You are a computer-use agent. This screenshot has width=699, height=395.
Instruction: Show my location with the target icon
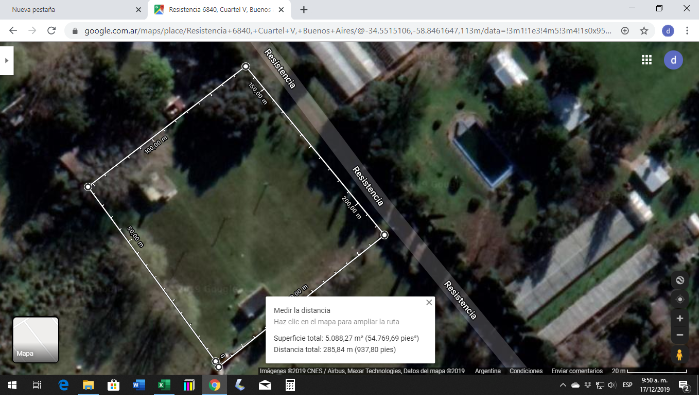(x=679, y=299)
